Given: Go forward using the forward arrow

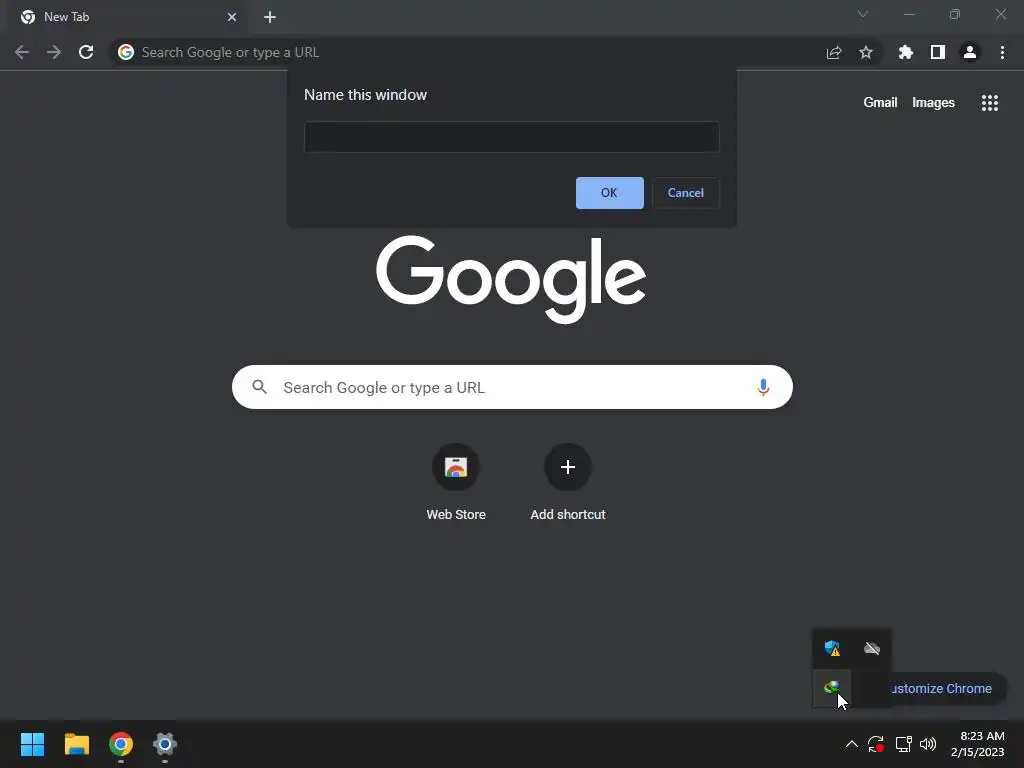Looking at the screenshot, I should click(x=54, y=52).
